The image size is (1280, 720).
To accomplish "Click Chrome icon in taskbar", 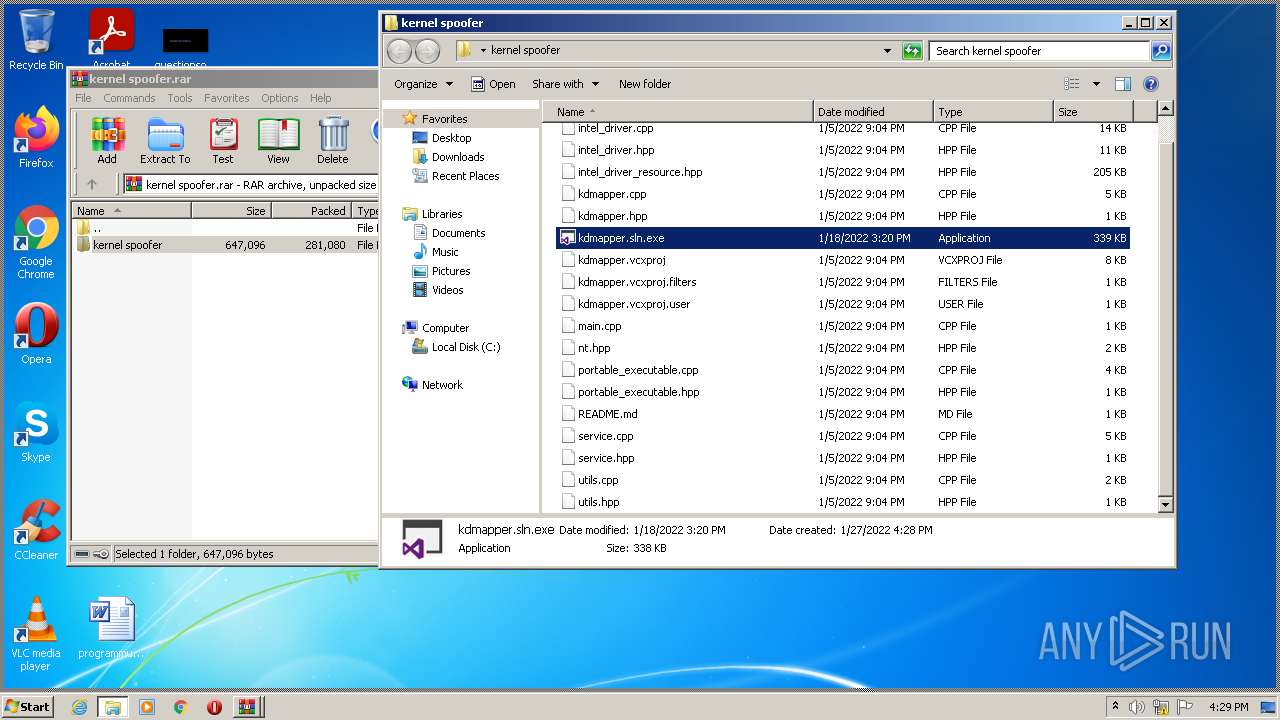I will tap(181, 707).
